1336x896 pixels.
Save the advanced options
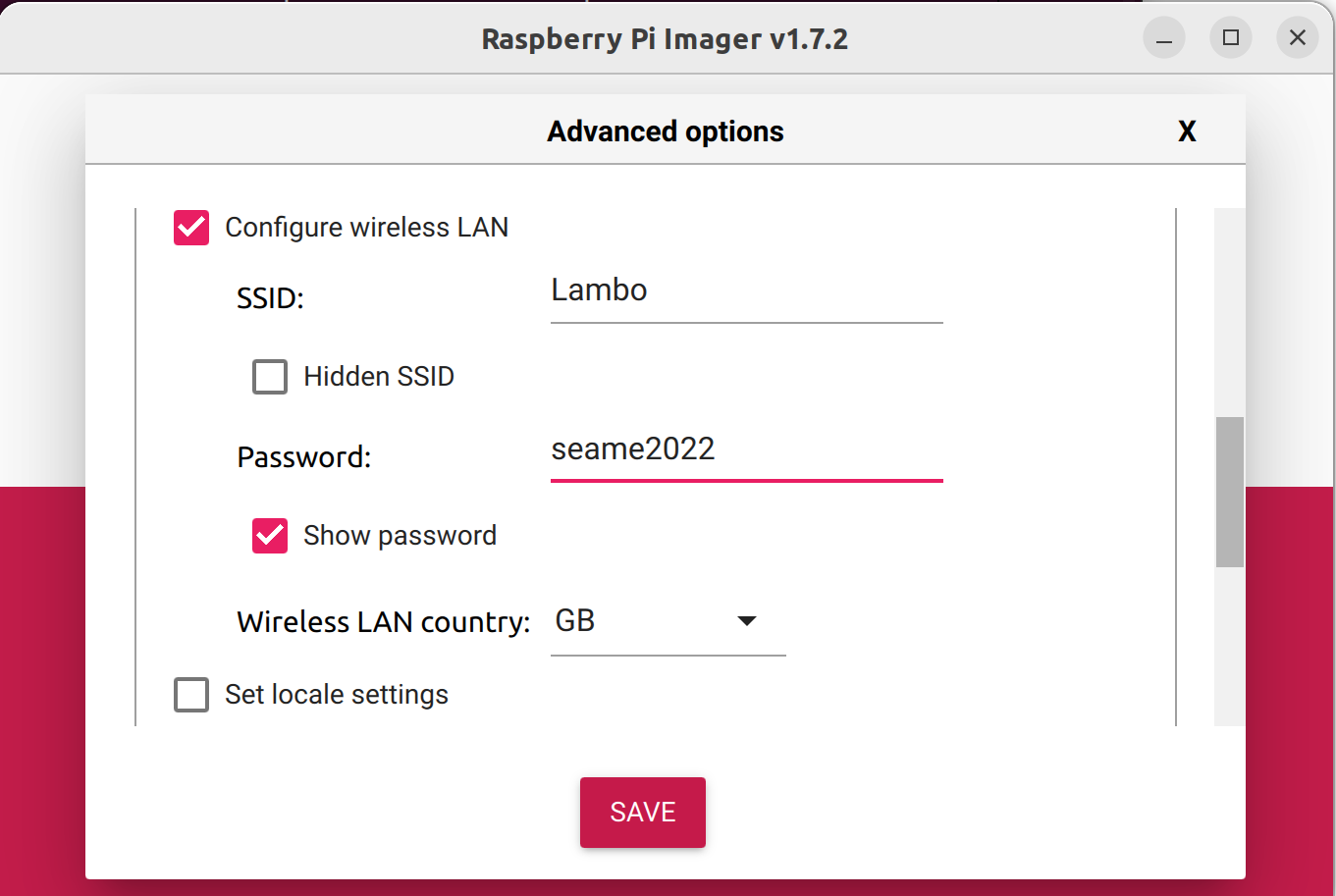[643, 813]
